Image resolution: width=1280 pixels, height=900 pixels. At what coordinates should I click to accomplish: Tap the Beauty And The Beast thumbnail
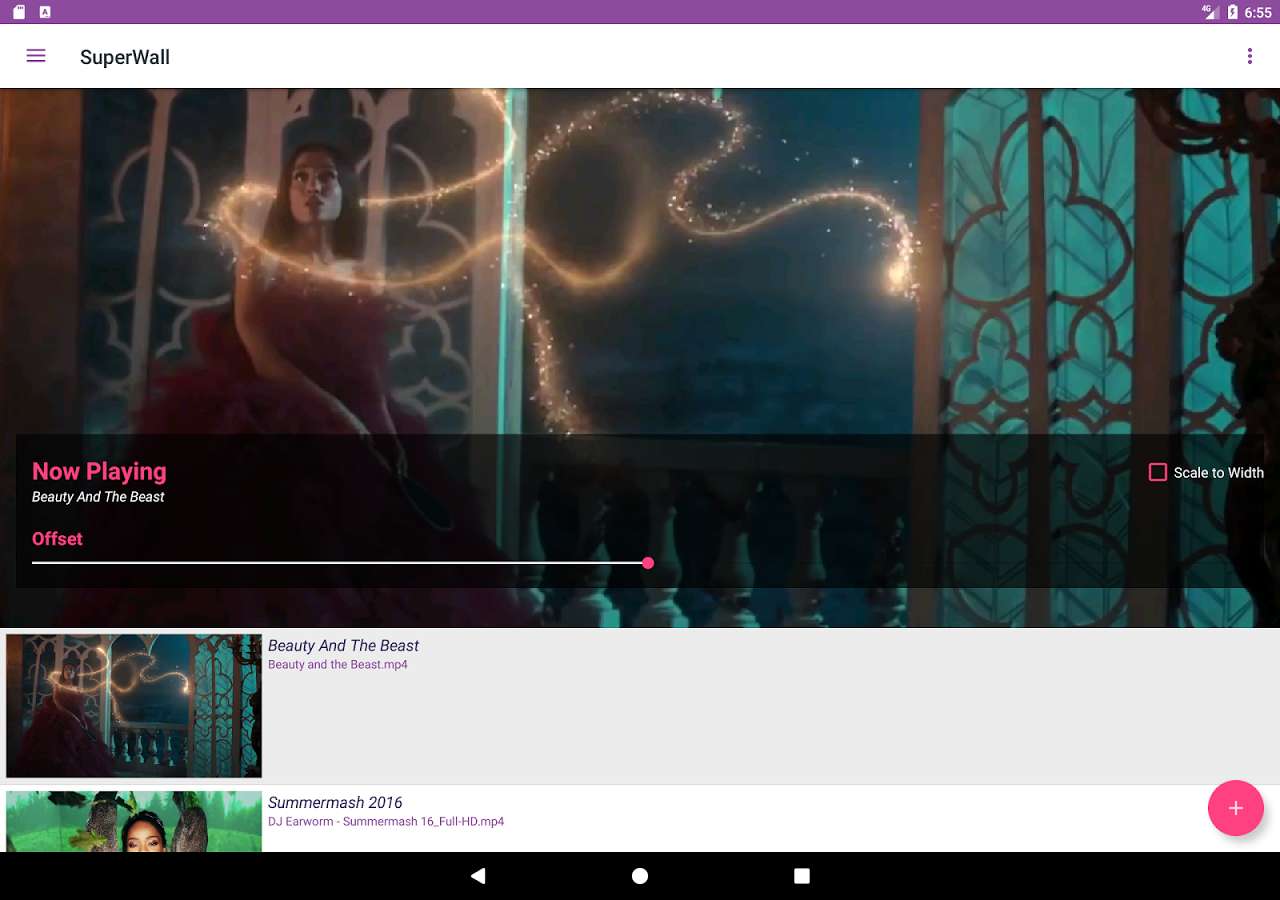133,705
